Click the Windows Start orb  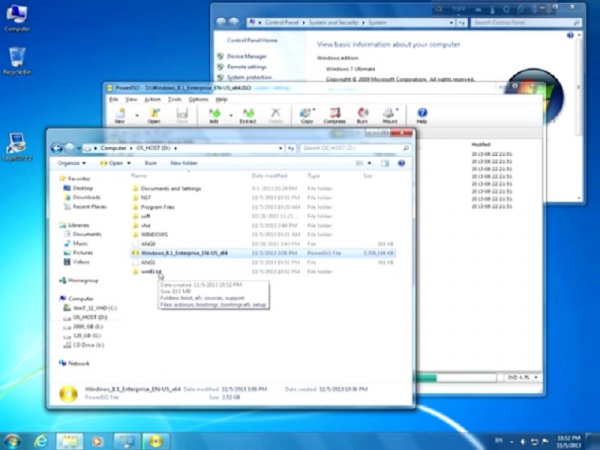[x=12, y=441]
